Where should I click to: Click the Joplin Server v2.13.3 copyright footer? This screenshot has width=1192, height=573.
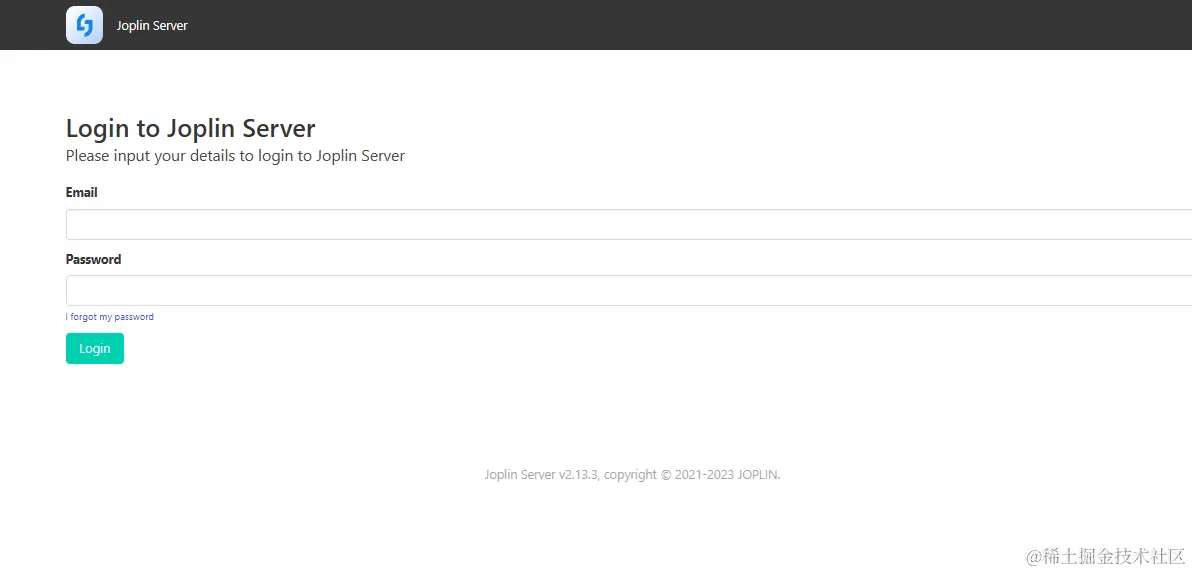(x=632, y=475)
